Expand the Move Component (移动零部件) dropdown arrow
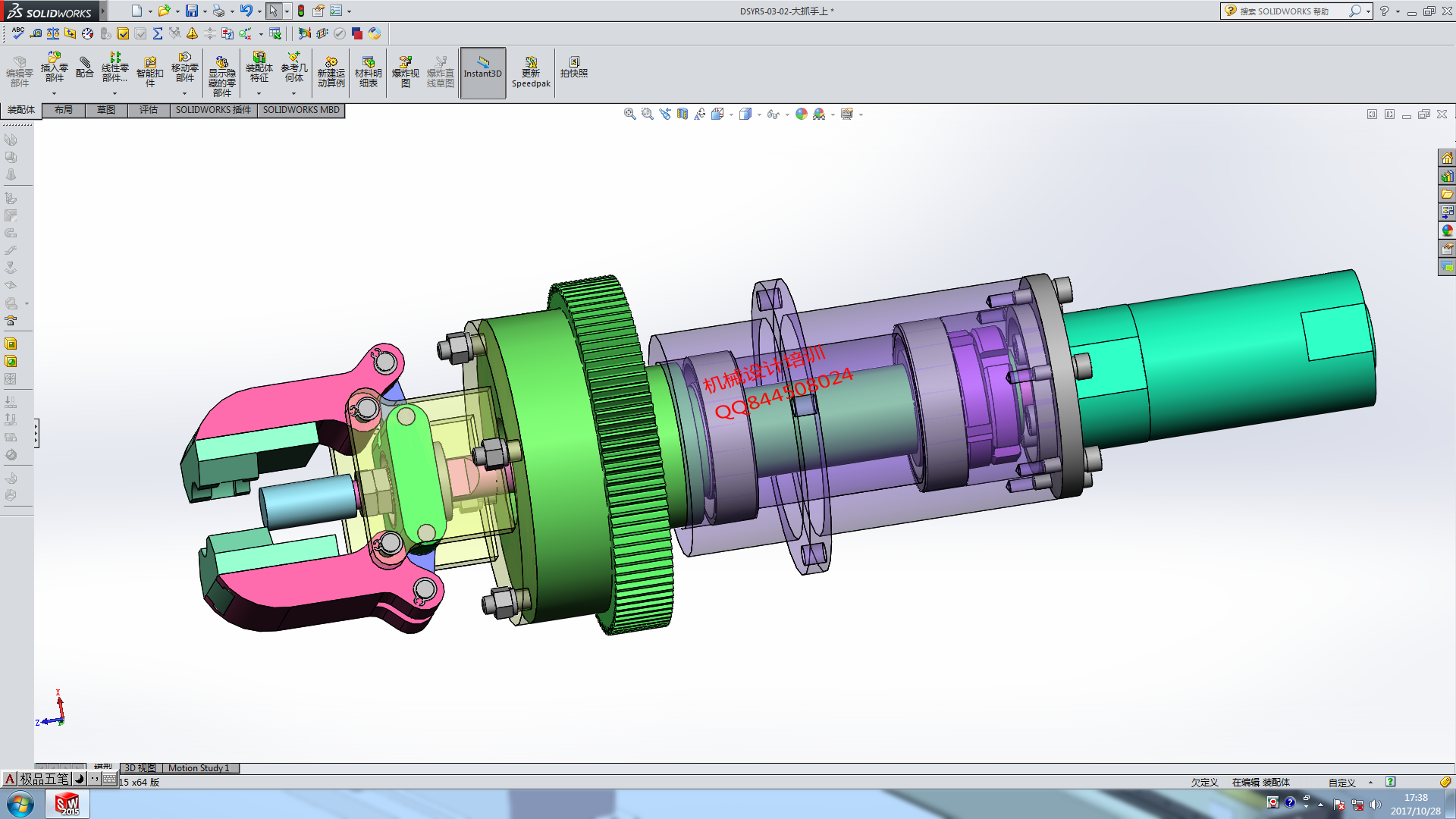Image resolution: width=1456 pixels, height=819 pixels. click(185, 93)
